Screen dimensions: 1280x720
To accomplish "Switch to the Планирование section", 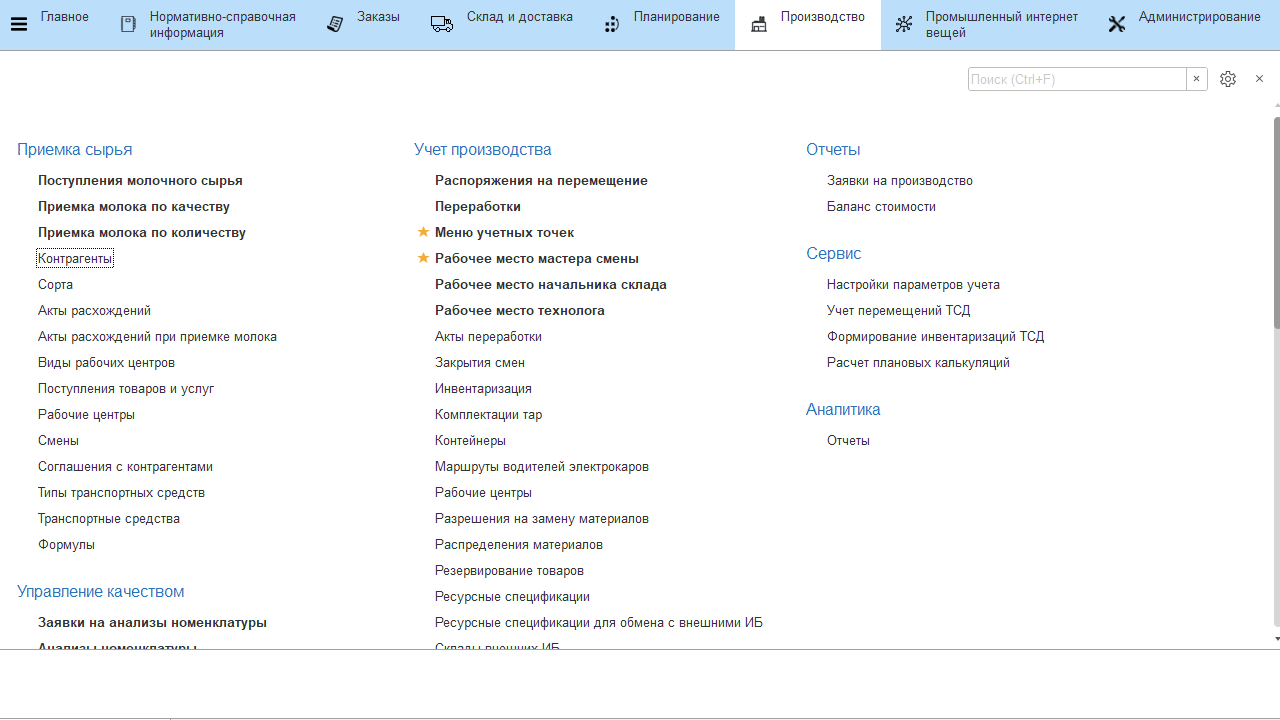I will 676,17.
